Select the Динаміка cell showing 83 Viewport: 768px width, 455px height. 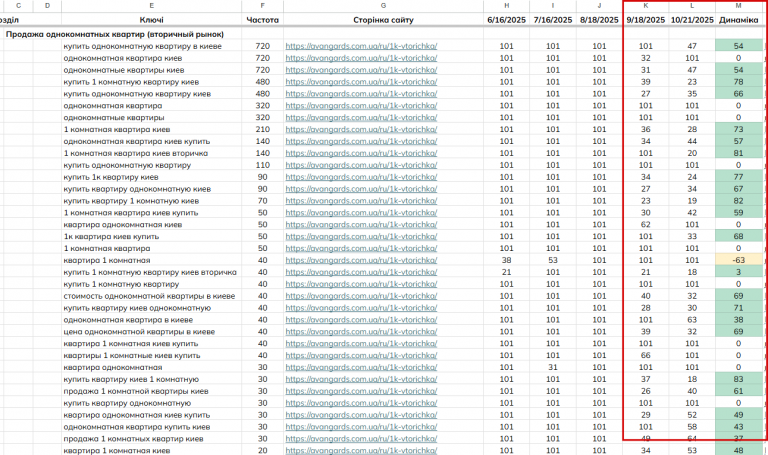pyautogui.click(x=738, y=379)
